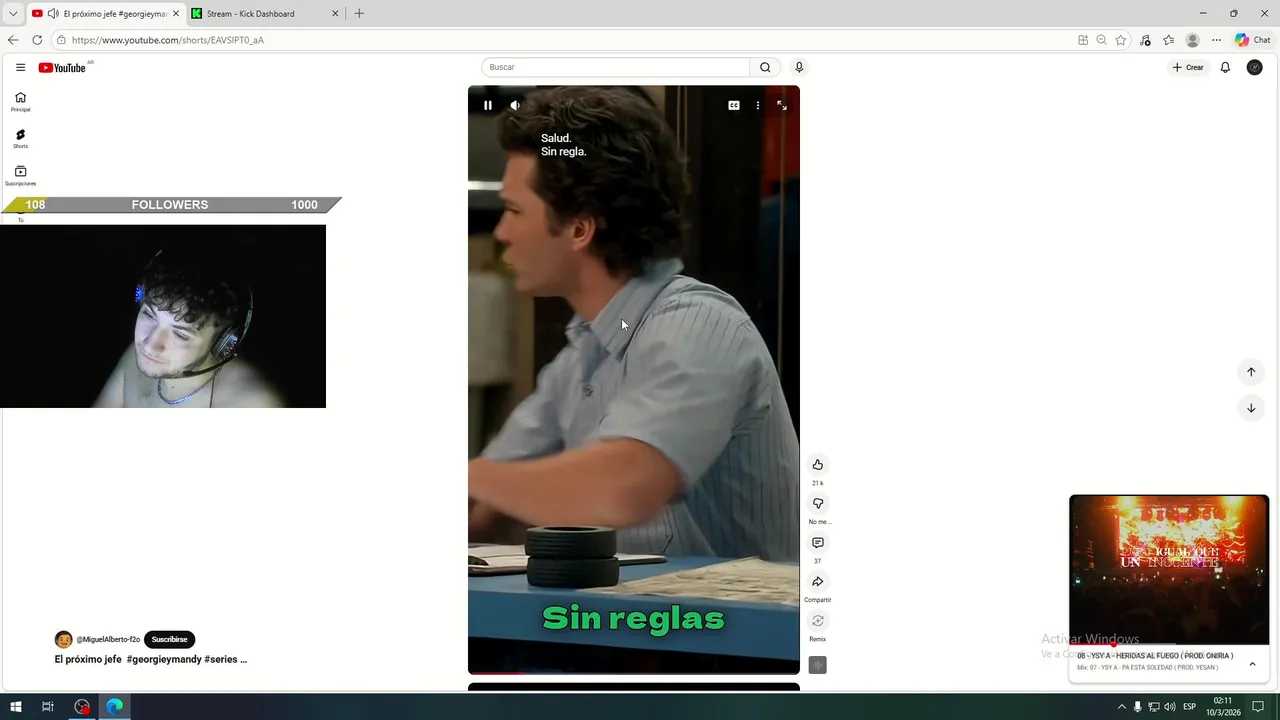Mute the tab via its speaker icon
Screen dimensions: 1280x720
52,14
